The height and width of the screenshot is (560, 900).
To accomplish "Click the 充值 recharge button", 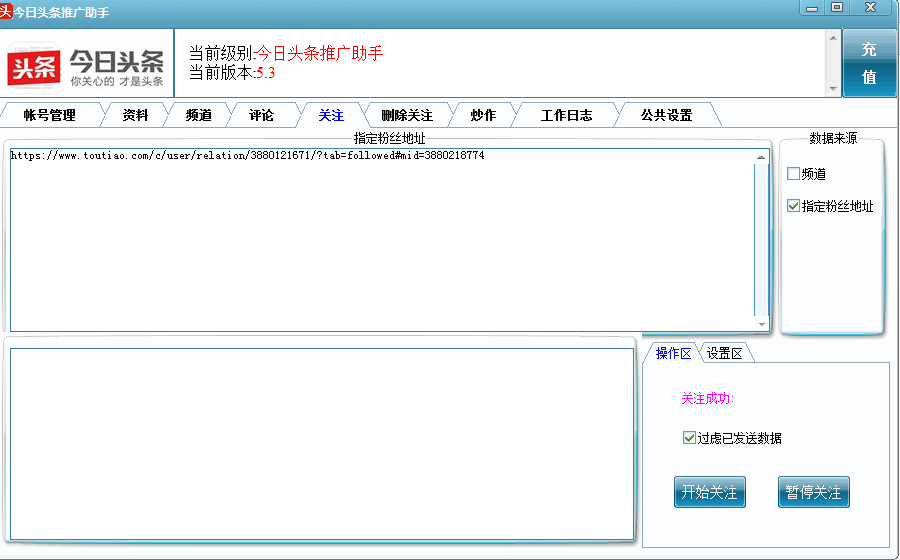I will [869, 63].
